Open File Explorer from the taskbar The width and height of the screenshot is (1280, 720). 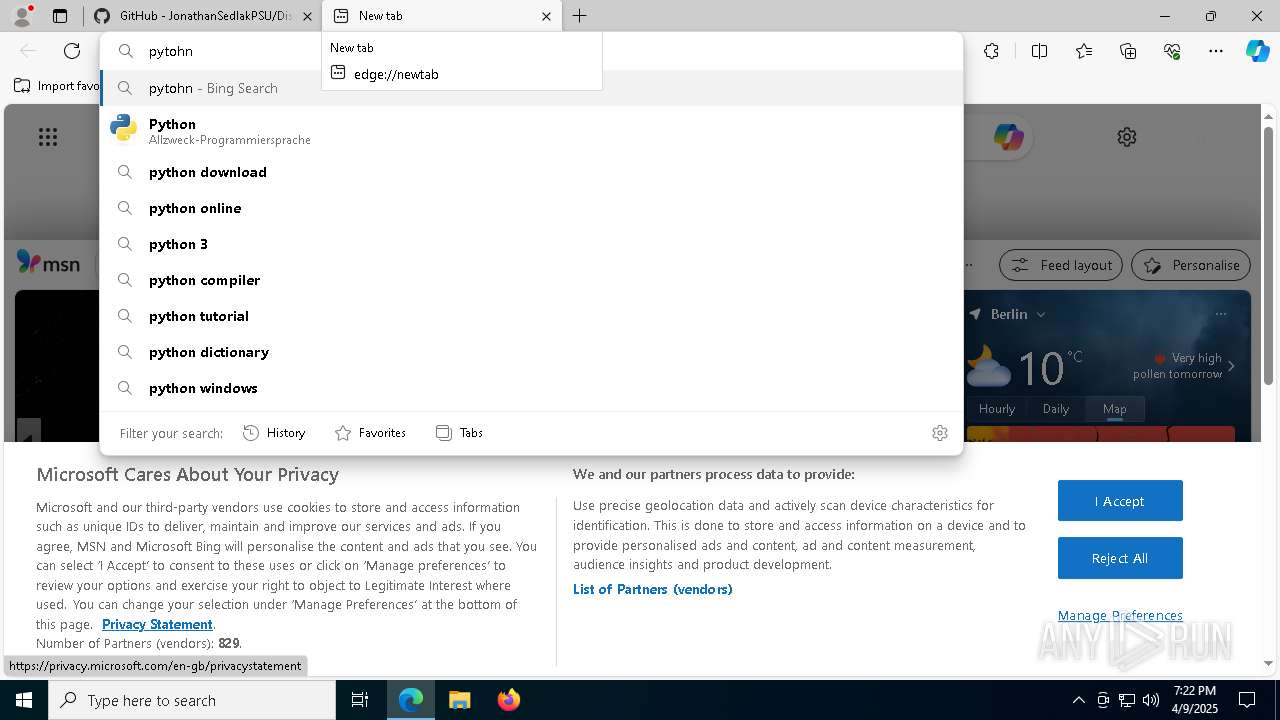click(x=459, y=700)
